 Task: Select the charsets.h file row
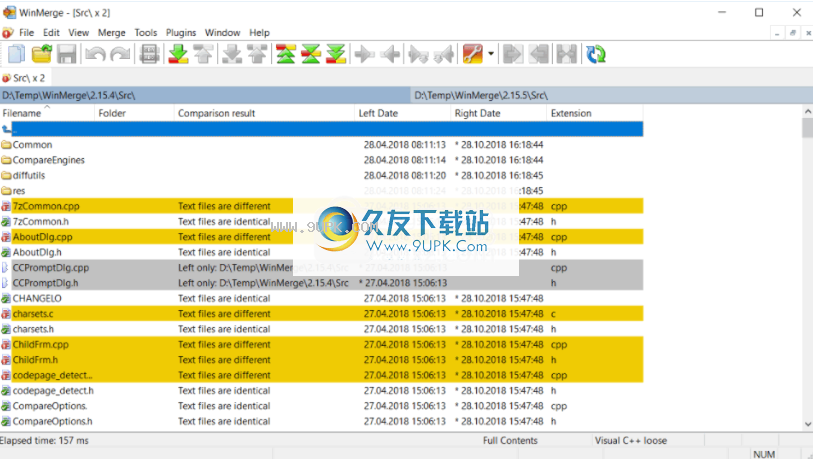(x=321, y=329)
